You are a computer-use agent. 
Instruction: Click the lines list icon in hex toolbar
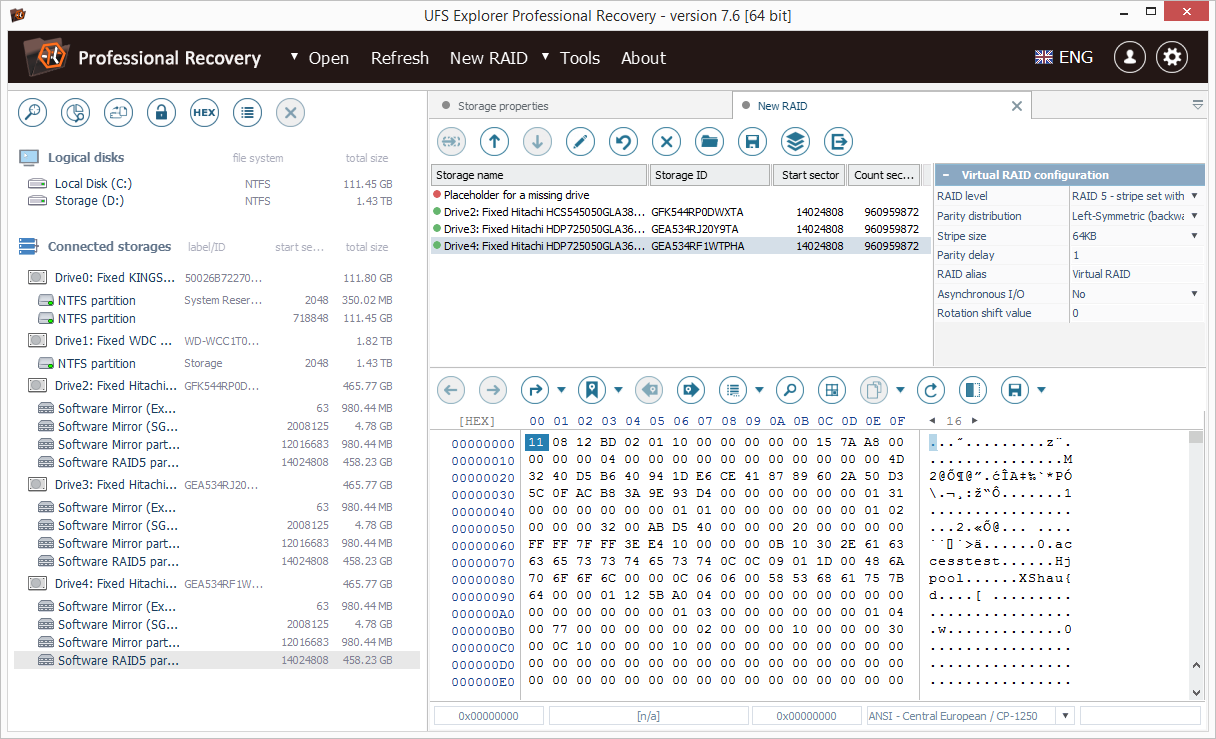[x=734, y=390]
